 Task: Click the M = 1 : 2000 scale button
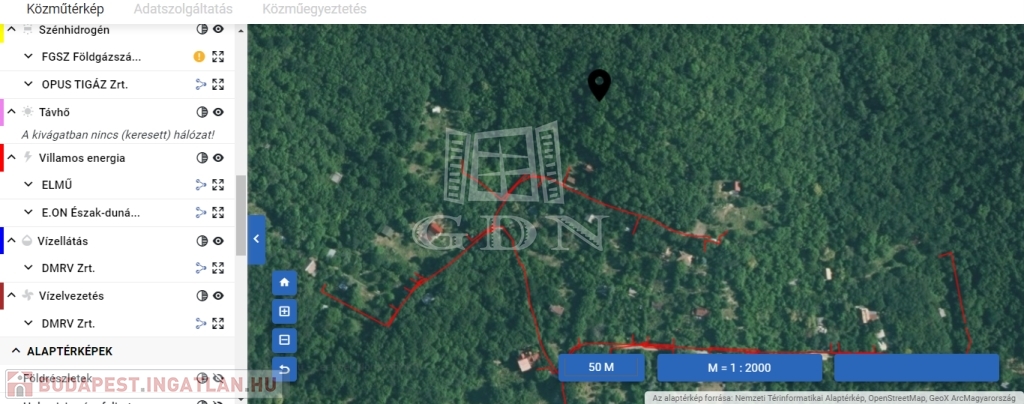pyautogui.click(x=739, y=367)
